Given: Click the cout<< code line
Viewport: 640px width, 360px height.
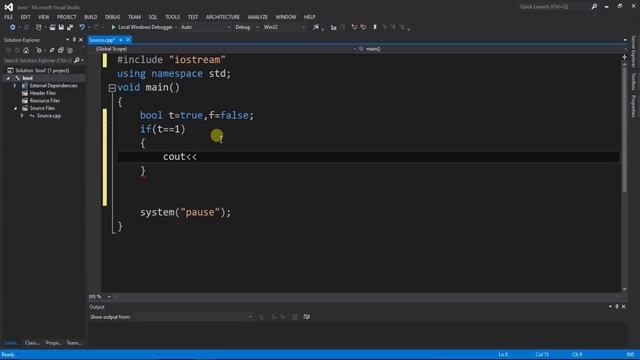Looking at the screenshot, I should point(180,157).
